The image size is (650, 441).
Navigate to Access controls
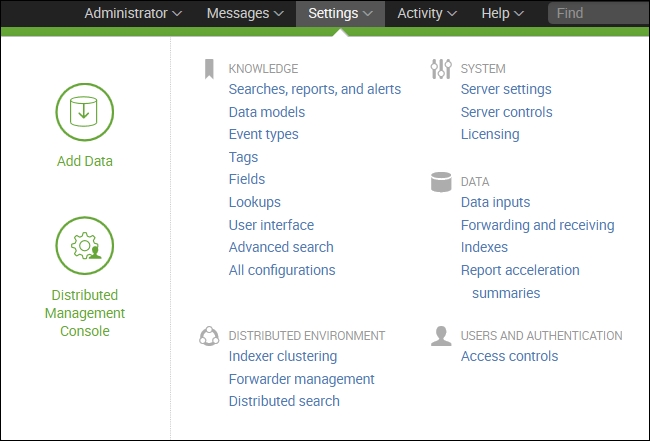click(x=509, y=356)
